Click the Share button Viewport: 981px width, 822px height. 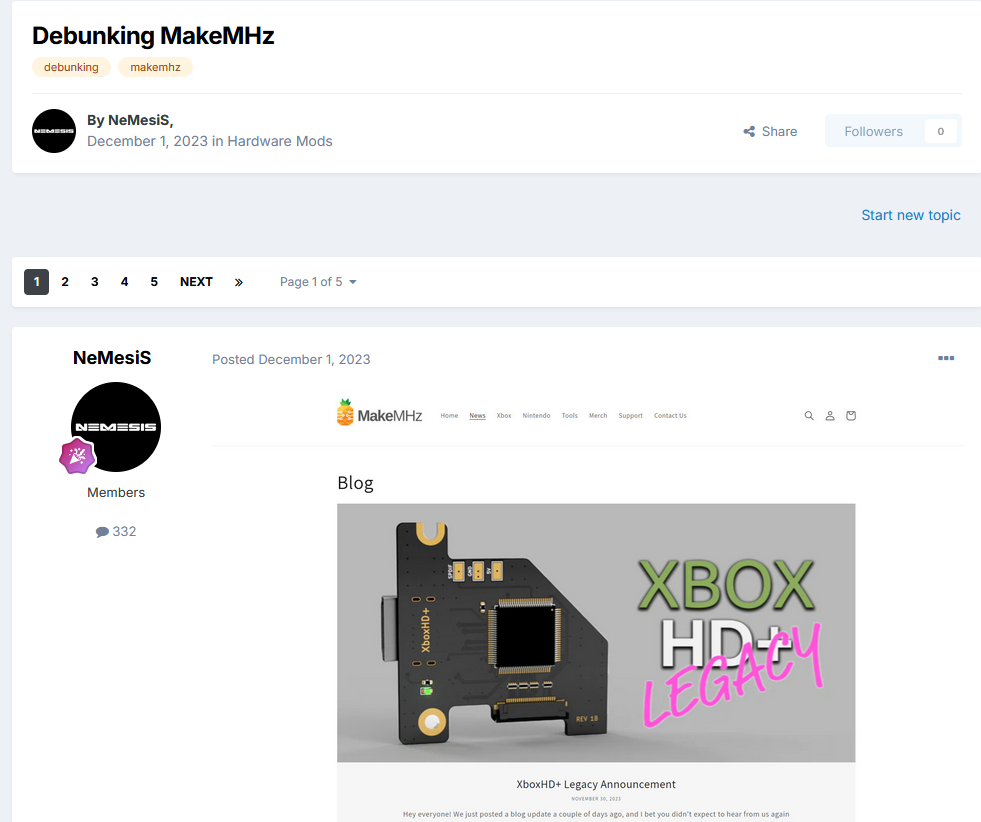coord(770,131)
